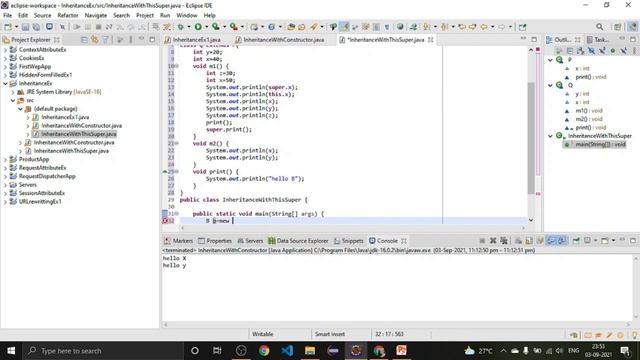Click the error marker on line 32

[x=165, y=221]
